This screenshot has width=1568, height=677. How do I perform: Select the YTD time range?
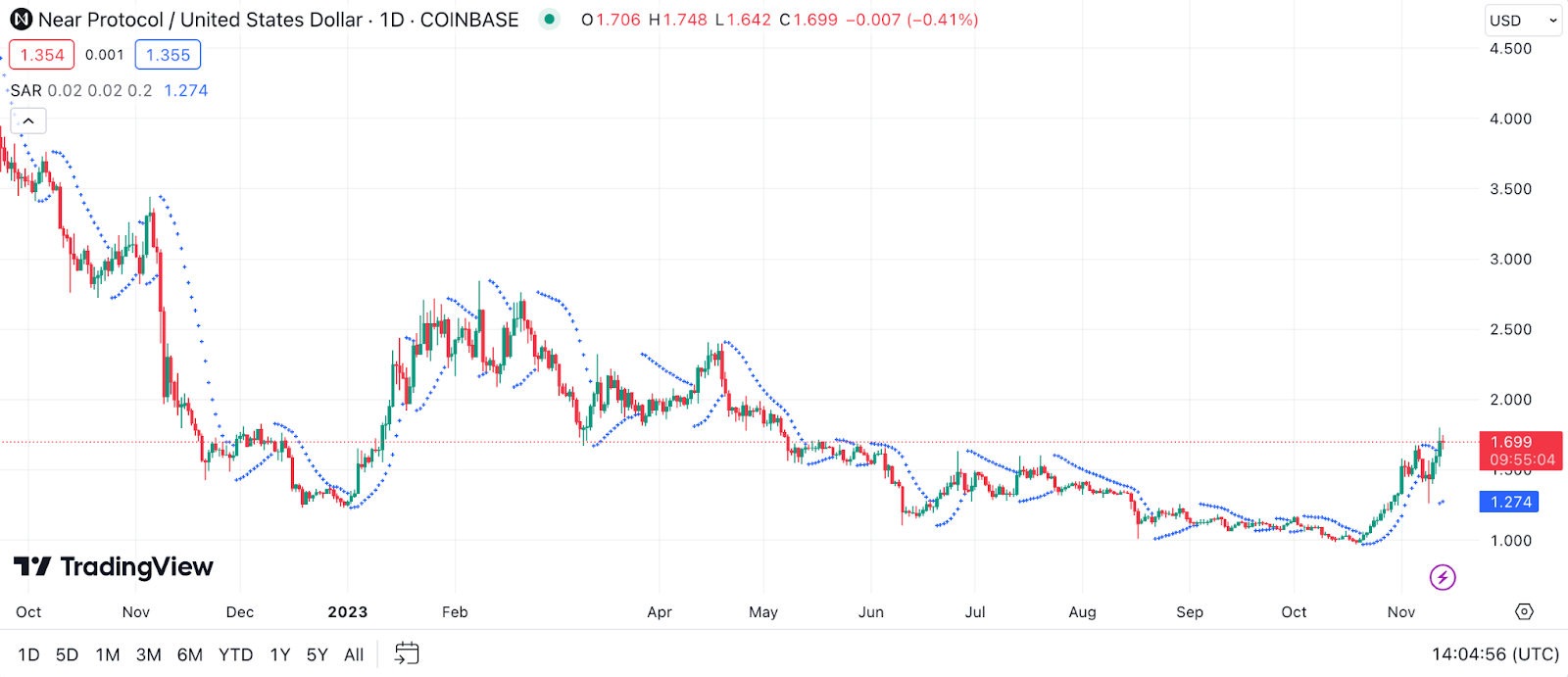coord(236,654)
